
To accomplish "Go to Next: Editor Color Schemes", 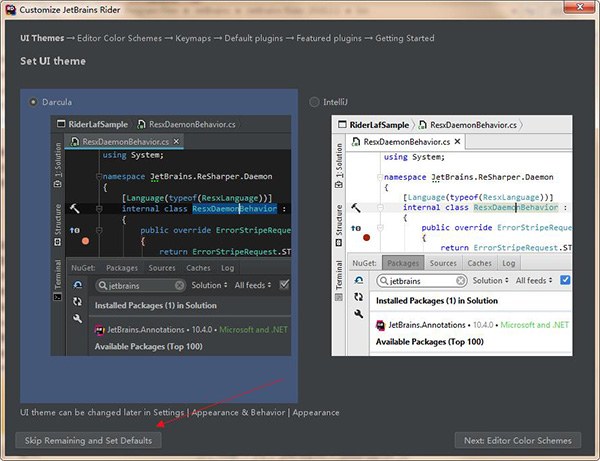I will (519, 440).
